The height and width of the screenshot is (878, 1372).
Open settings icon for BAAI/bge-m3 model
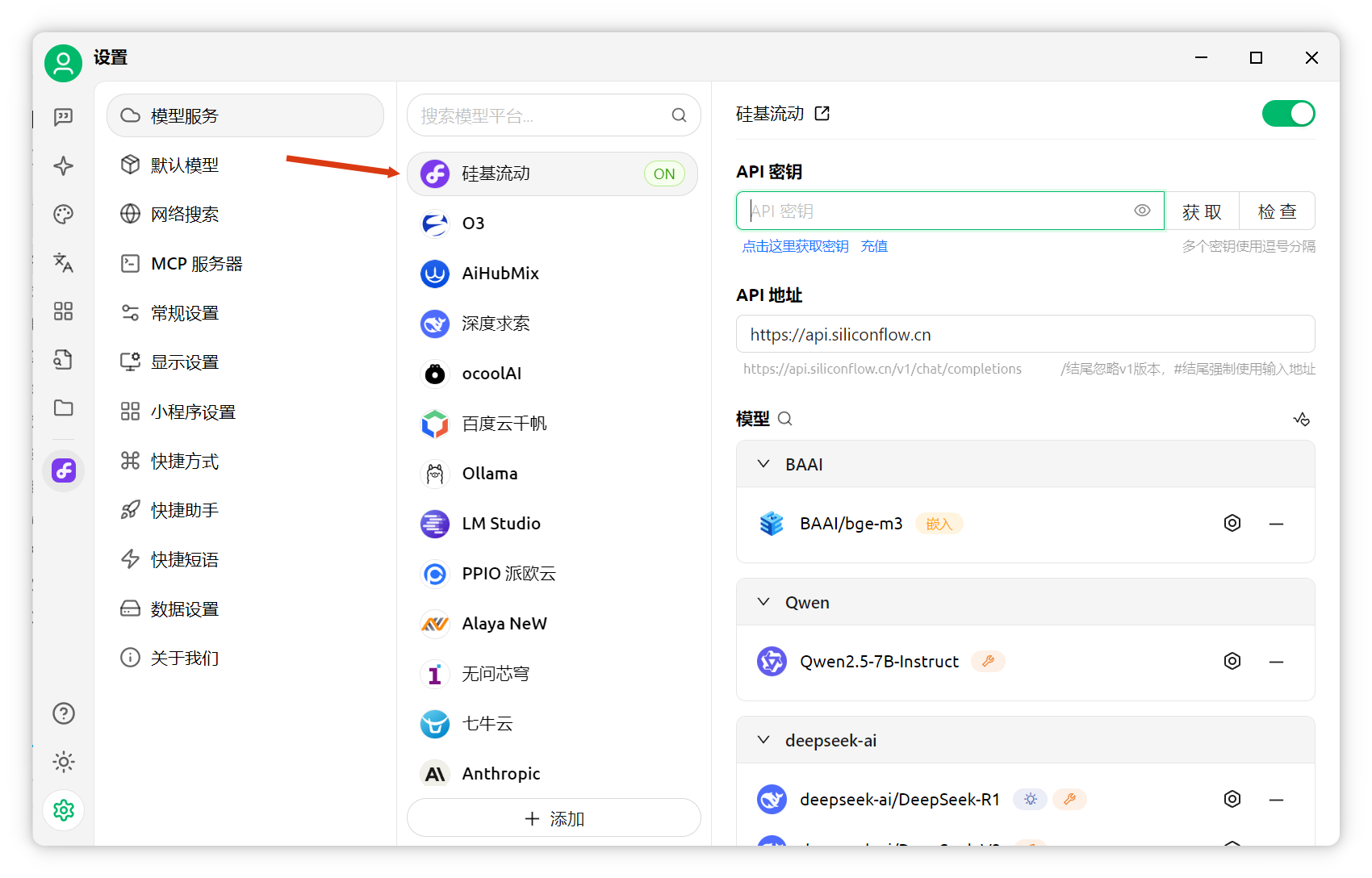coord(1232,524)
